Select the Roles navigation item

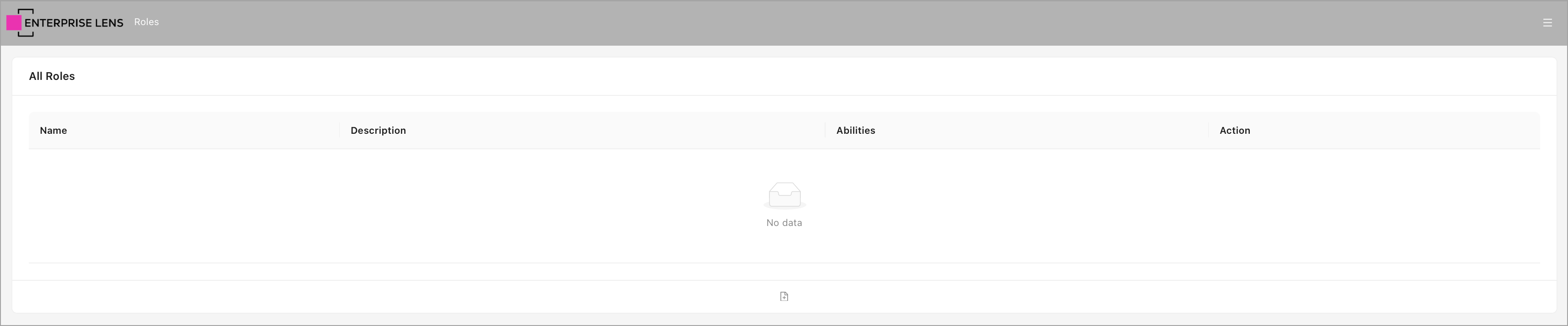tap(146, 22)
